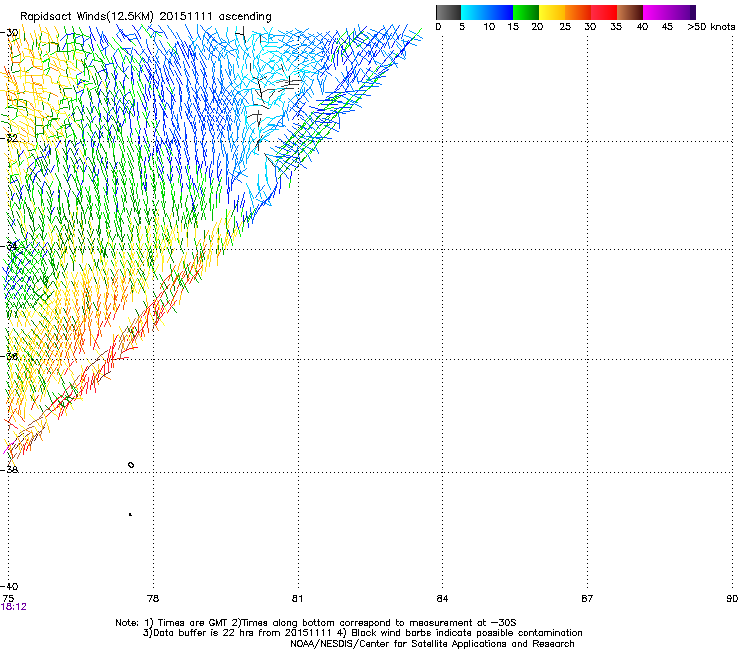
Task: Click the latitude label '-30' on left axis
Action: (x=10, y=33)
